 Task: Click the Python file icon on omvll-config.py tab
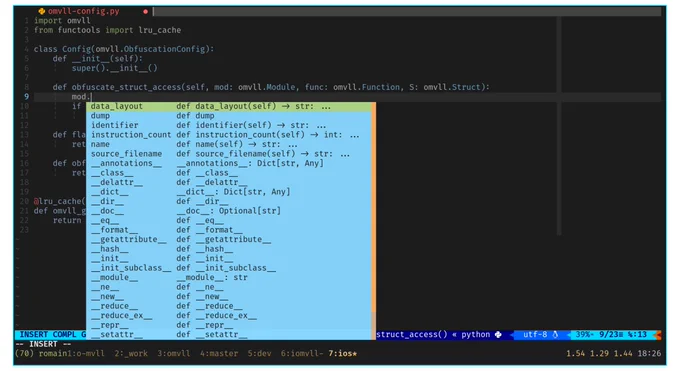41,11
